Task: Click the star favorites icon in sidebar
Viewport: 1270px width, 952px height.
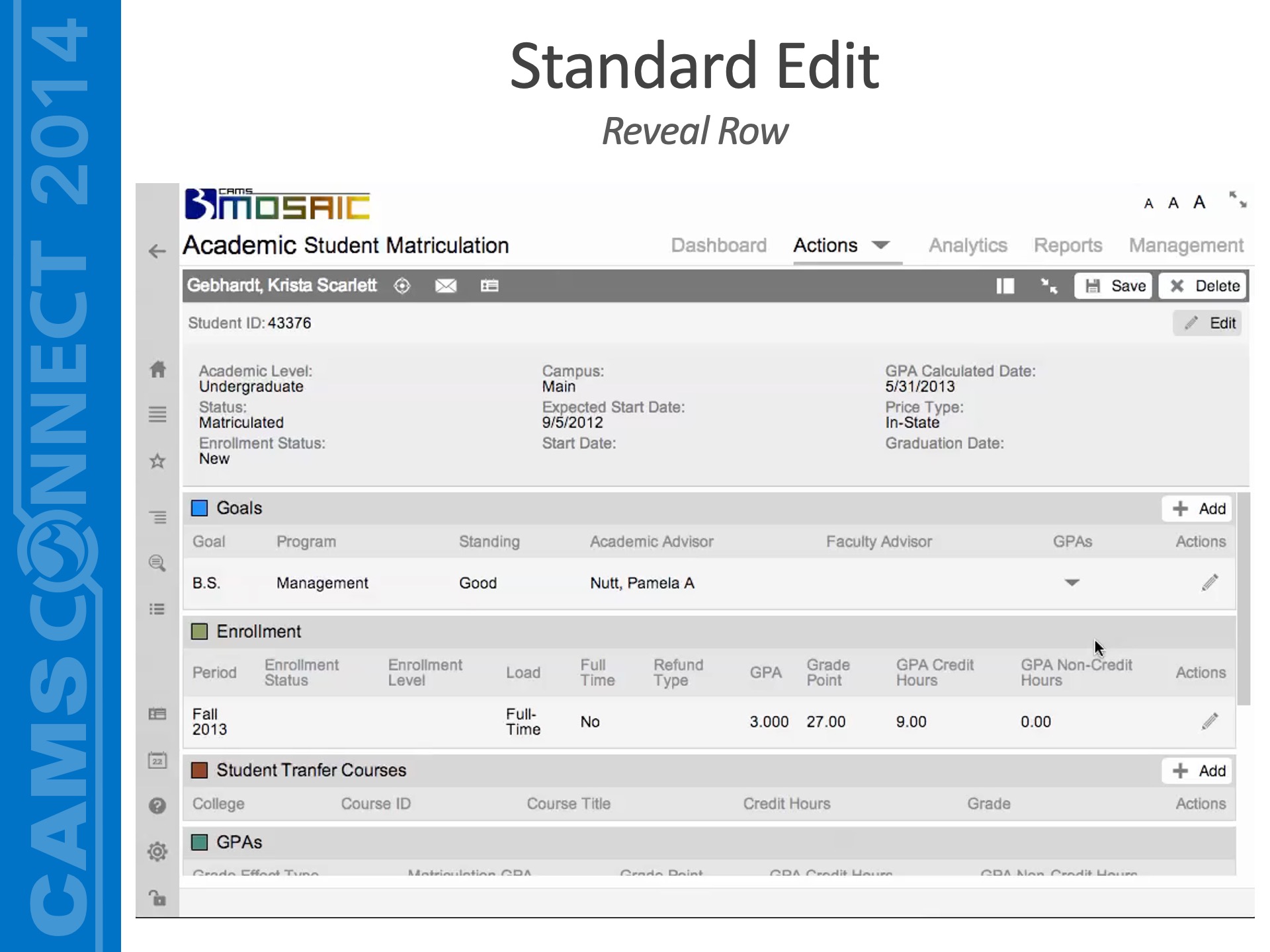Action: [157, 461]
